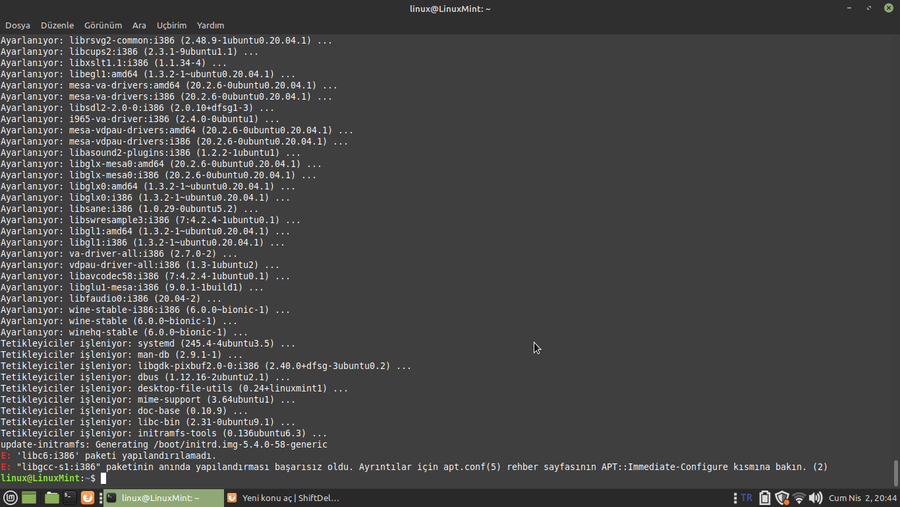The image size is (900, 507).
Task: Close the terminal window
Action: 889,8
